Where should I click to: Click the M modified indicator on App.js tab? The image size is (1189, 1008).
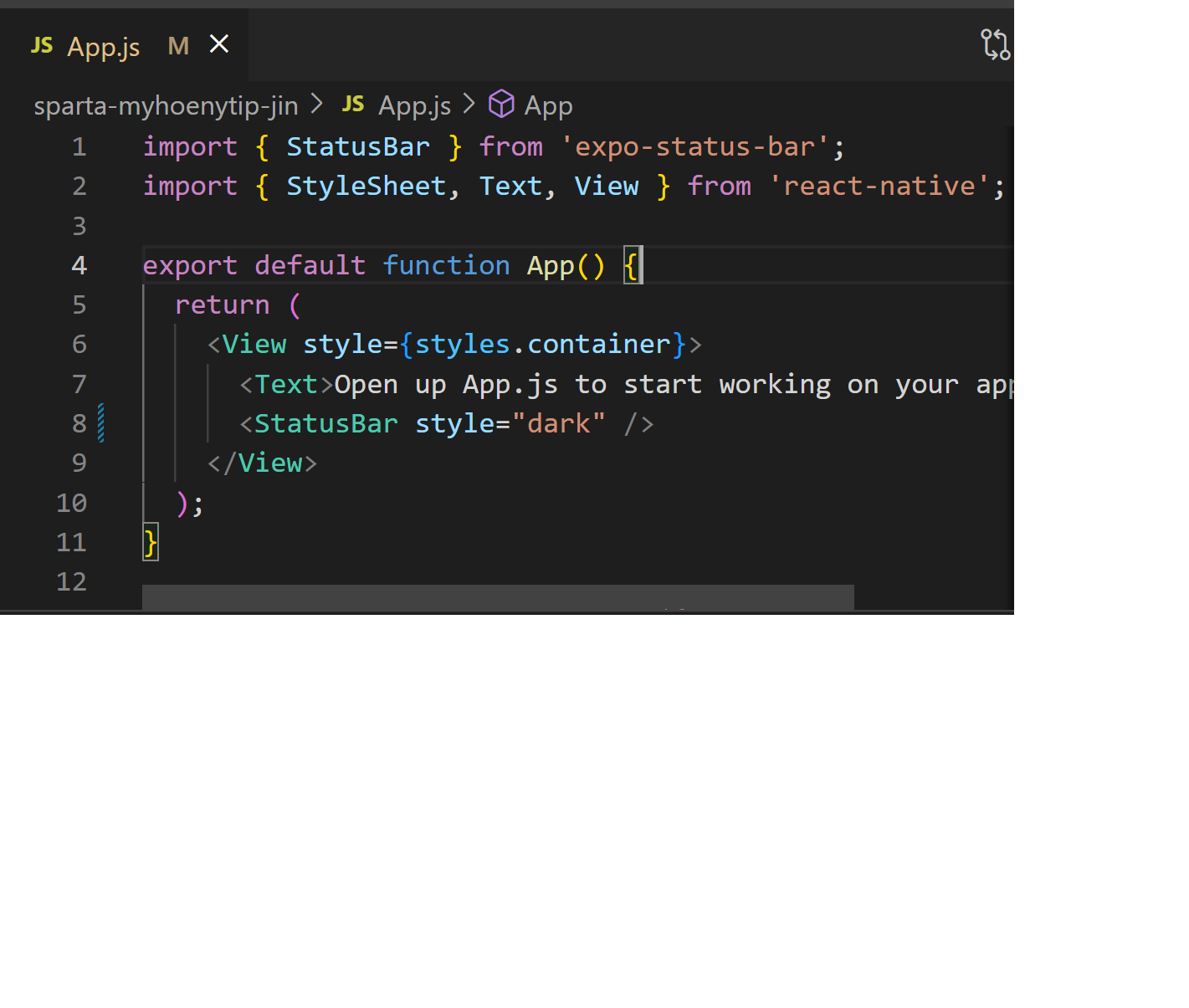tap(178, 45)
